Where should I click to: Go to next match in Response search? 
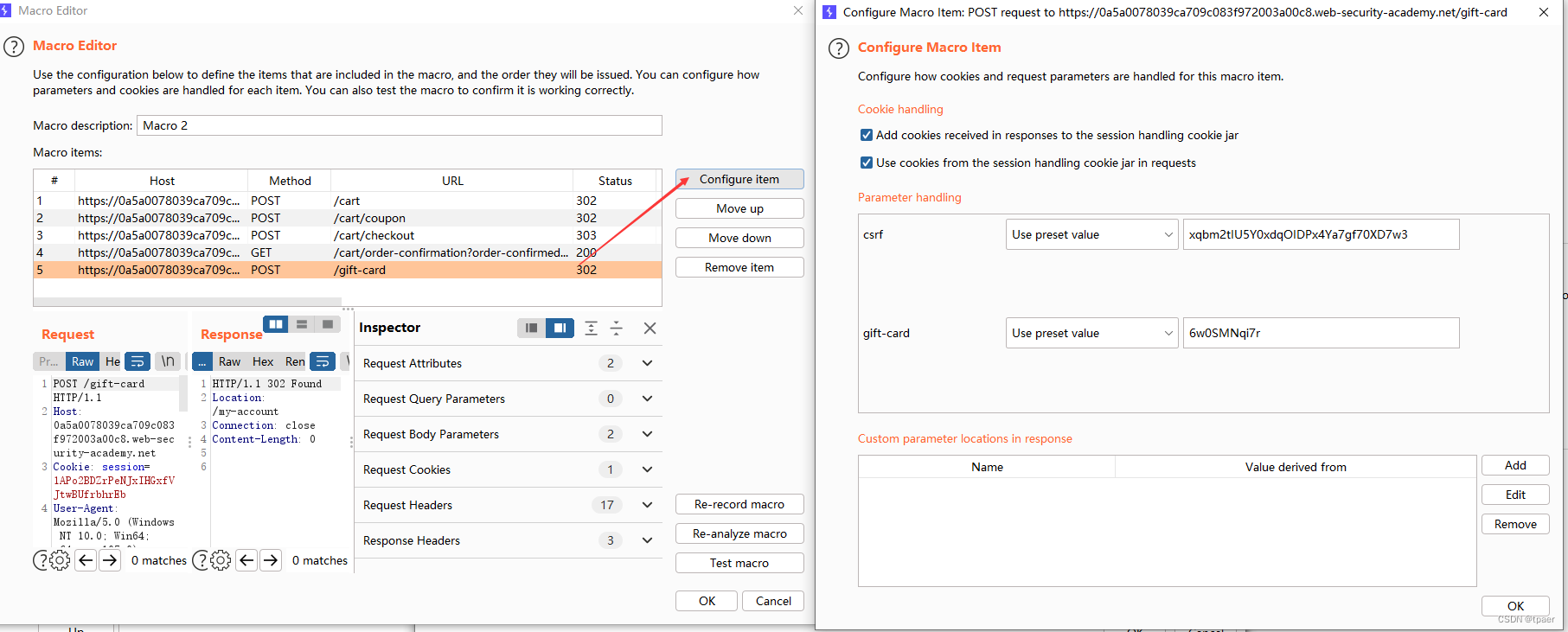[x=271, y=560]
